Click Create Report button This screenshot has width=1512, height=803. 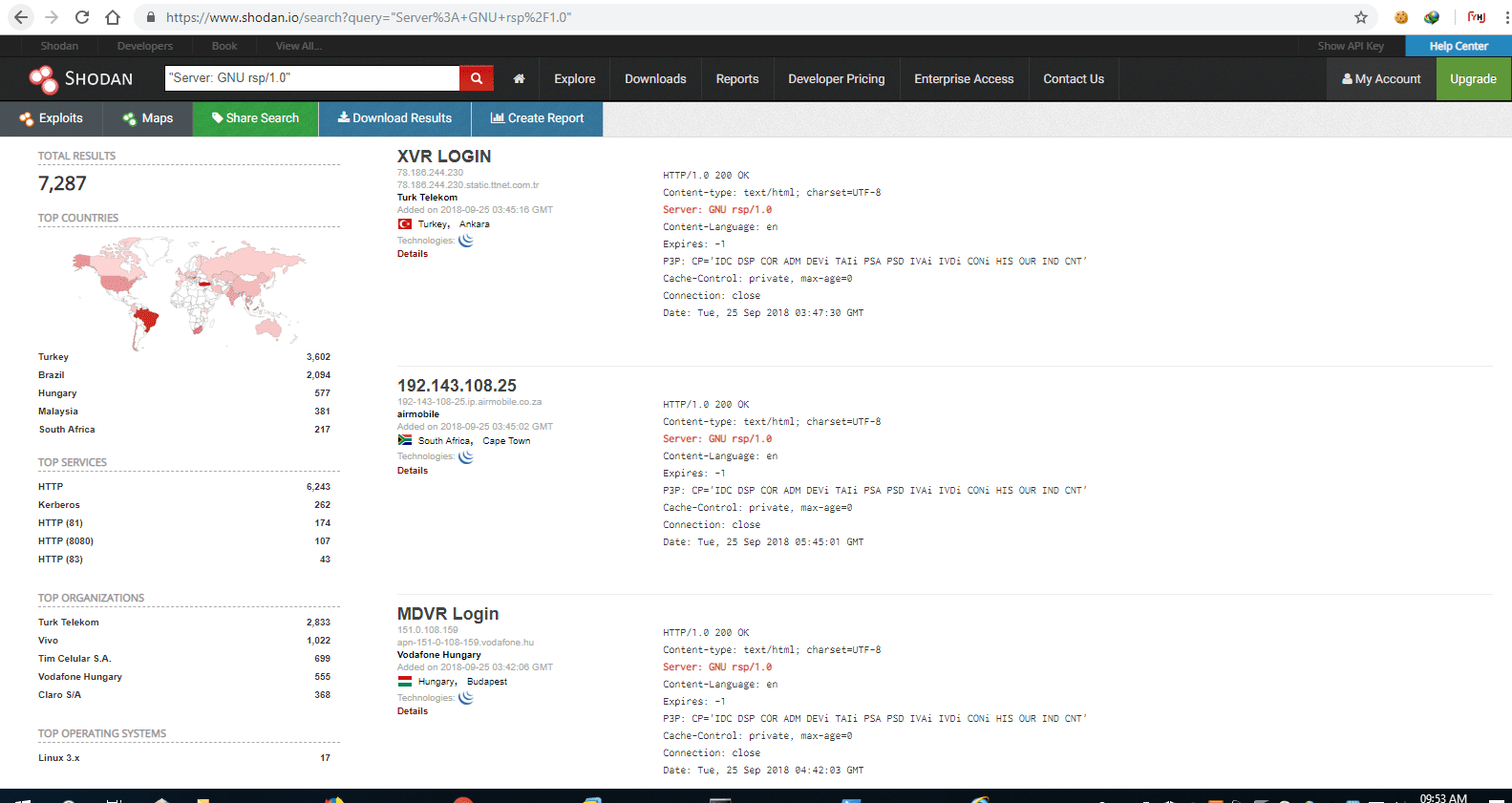pyautogui.click(x=537, y=118)
